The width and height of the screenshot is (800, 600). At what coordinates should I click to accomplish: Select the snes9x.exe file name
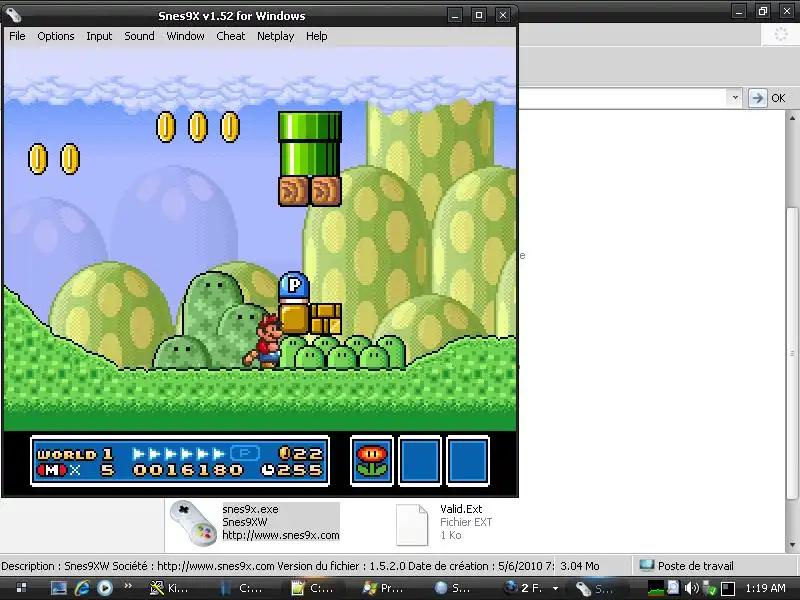pyautogui.click(x=251, y=509)
